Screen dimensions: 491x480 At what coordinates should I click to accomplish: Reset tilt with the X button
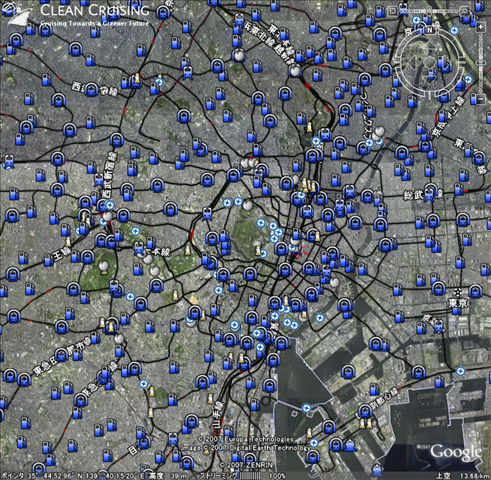[393, 11]
